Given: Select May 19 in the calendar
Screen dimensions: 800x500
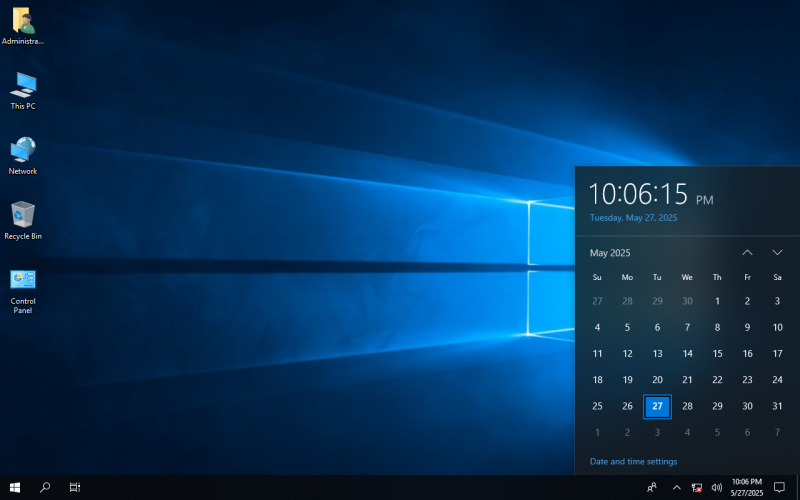Looking at the screenshot, I should pos(628,380).
